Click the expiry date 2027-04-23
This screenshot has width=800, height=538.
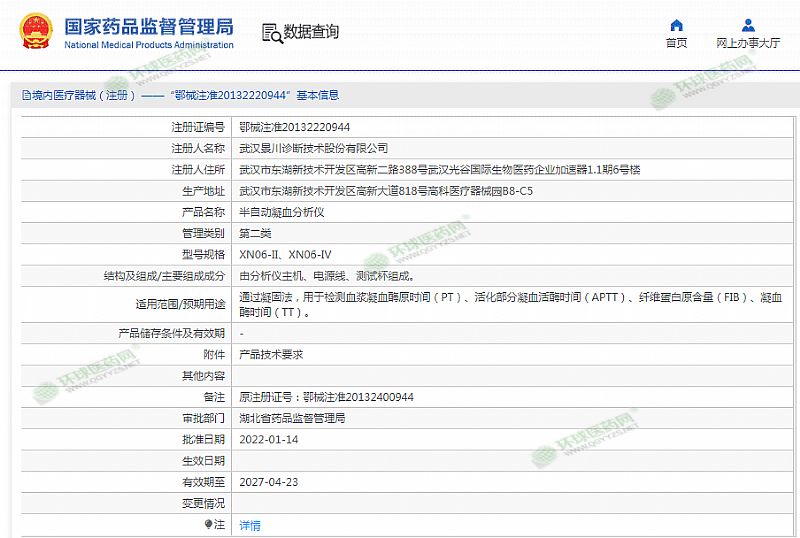[270, 481]
